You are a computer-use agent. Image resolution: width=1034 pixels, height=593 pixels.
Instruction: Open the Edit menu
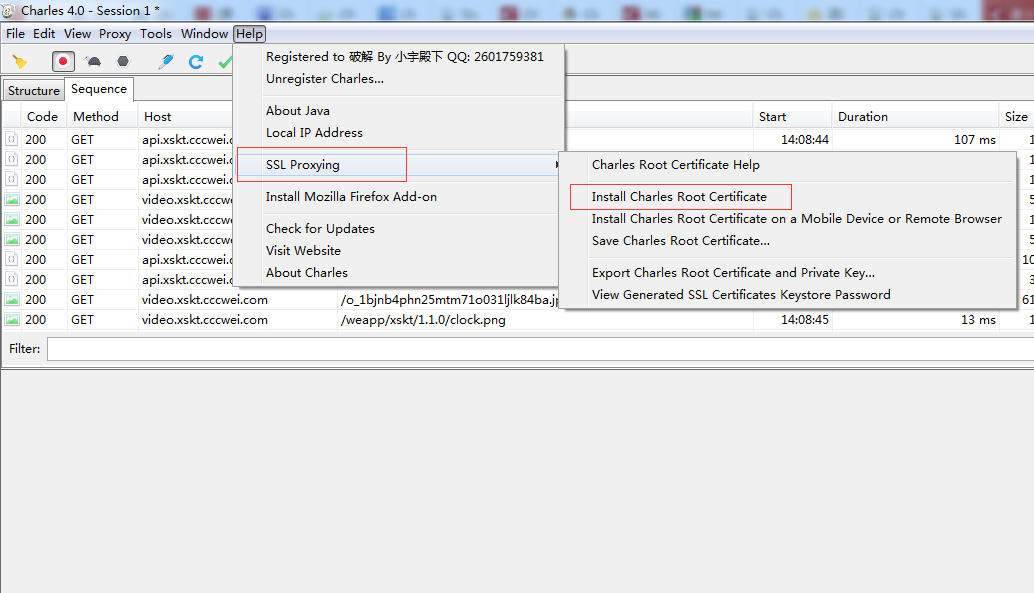44,34
